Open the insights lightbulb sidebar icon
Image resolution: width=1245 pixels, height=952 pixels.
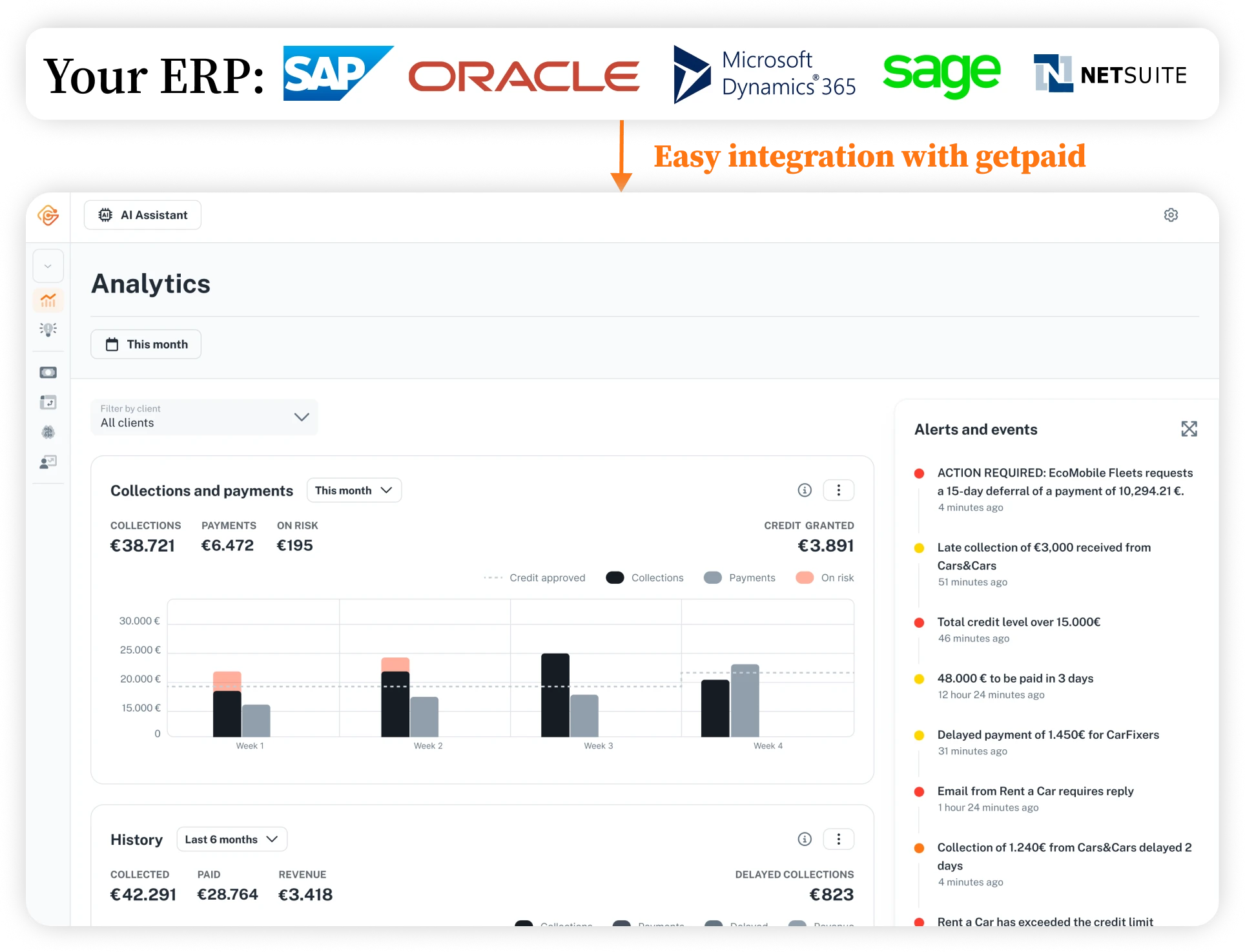[x=48, y=329]
